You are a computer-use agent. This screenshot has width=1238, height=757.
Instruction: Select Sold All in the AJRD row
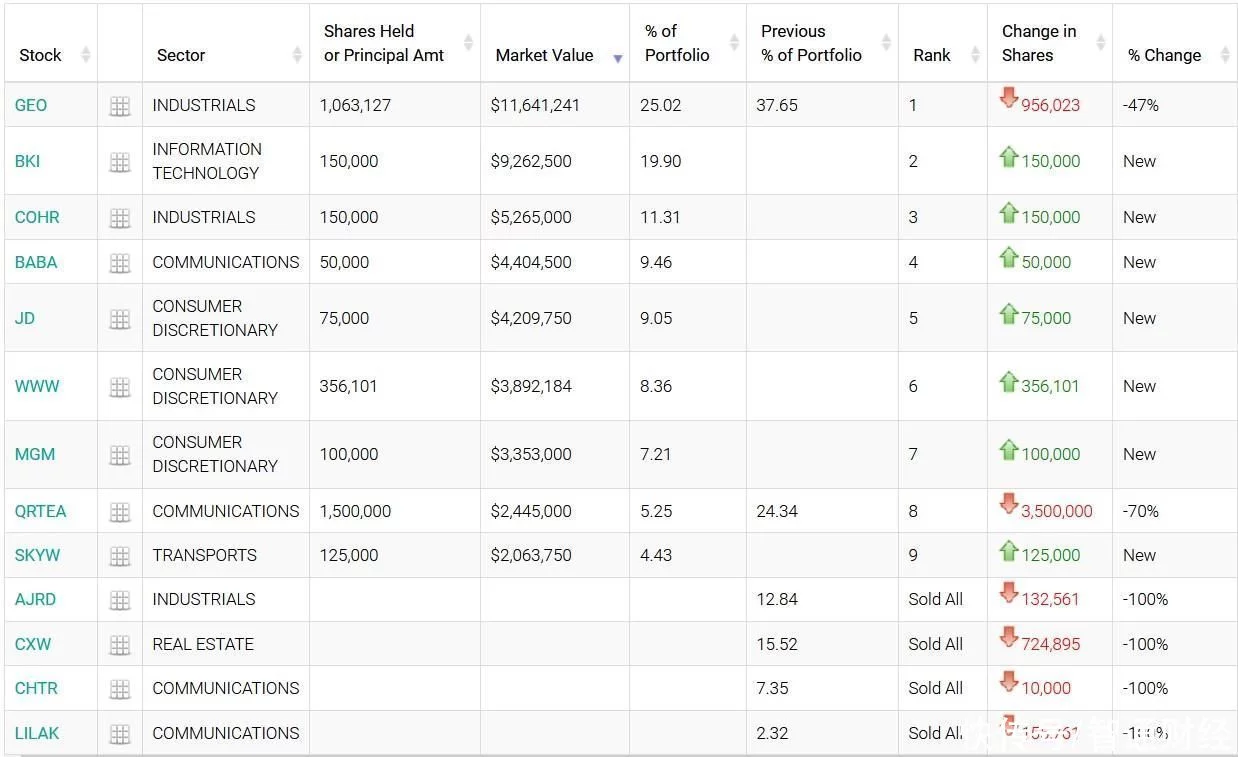[936, 600]
